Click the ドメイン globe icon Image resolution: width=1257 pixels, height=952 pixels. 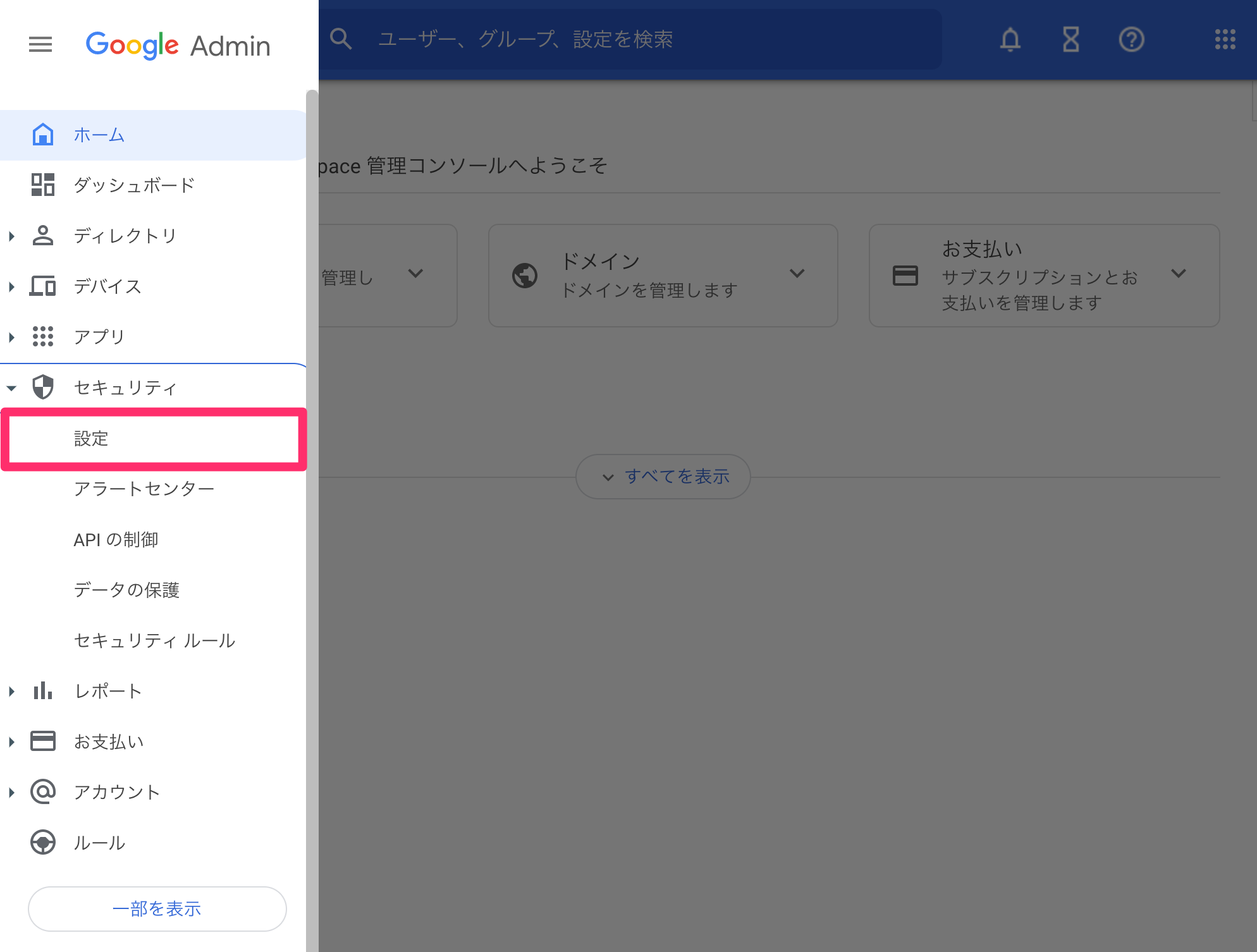click(525, 276)
